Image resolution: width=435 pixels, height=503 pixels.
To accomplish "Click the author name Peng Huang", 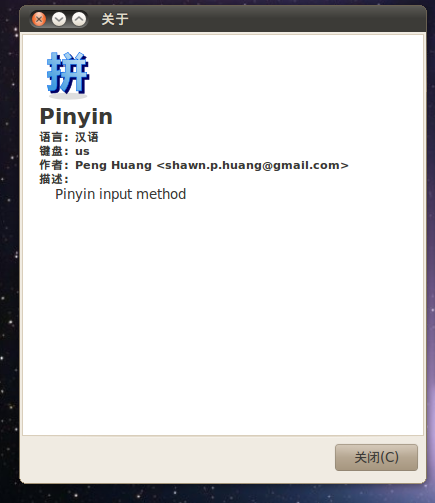I will tap(113, 165).
